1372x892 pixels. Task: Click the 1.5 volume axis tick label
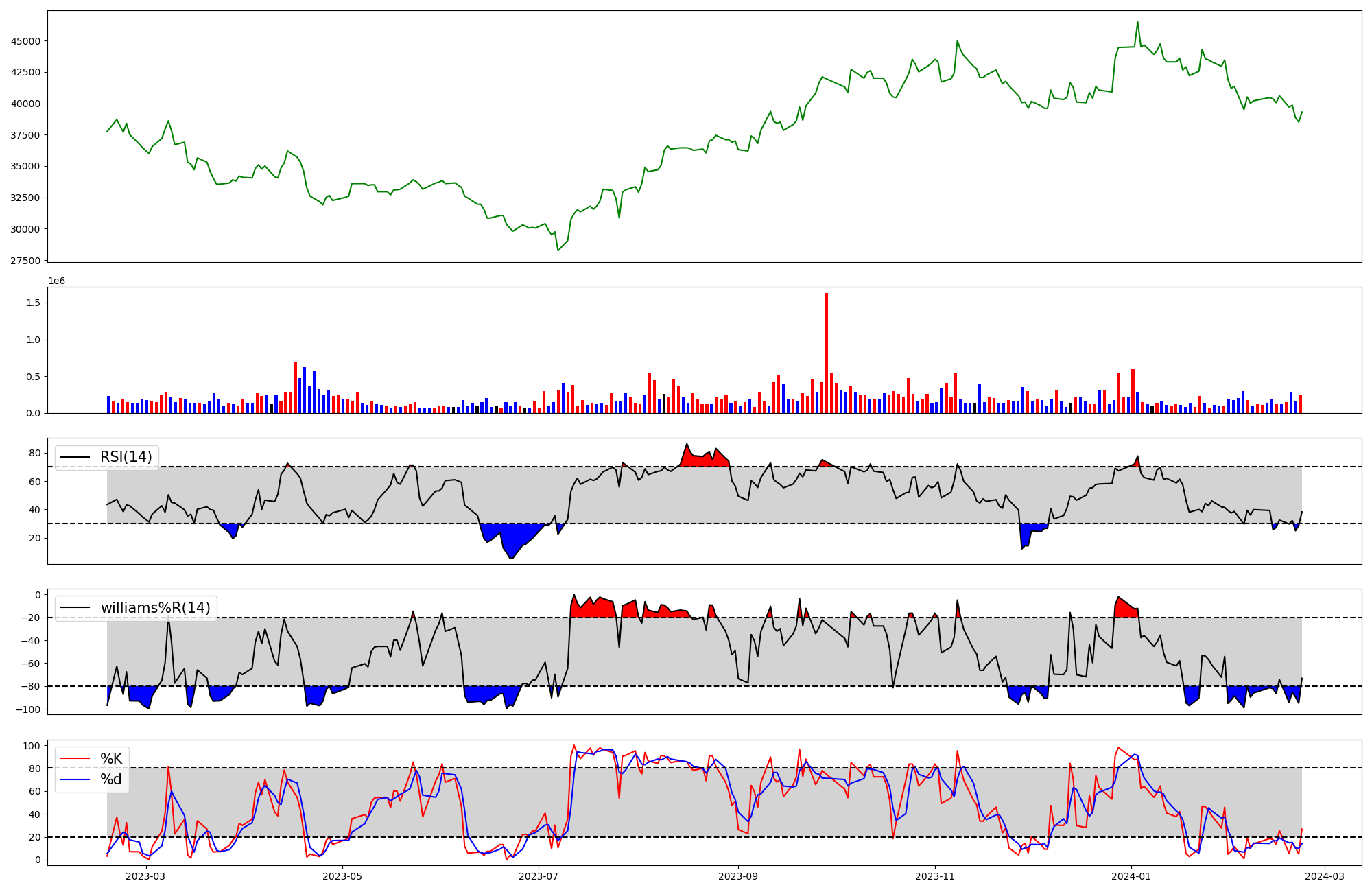(34, 303)
